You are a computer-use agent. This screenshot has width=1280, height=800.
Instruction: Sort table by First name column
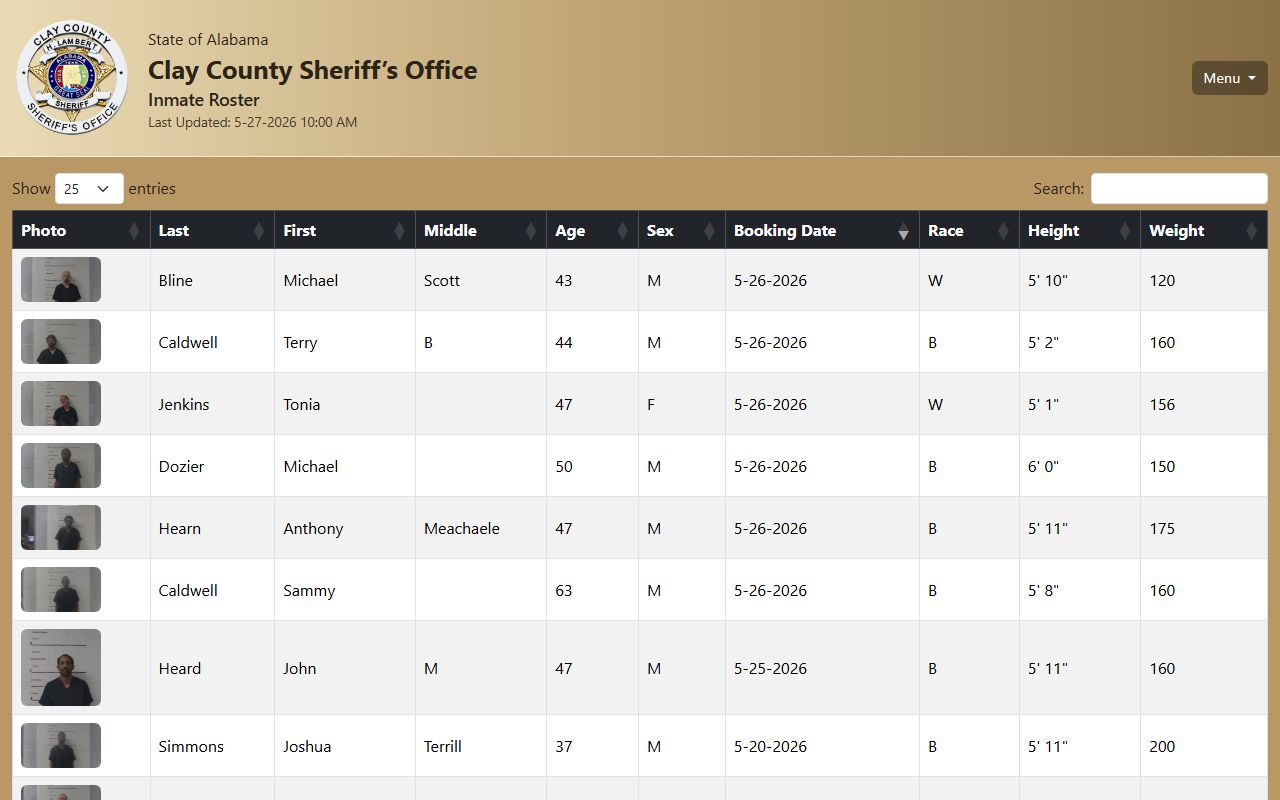click(345, 230)
